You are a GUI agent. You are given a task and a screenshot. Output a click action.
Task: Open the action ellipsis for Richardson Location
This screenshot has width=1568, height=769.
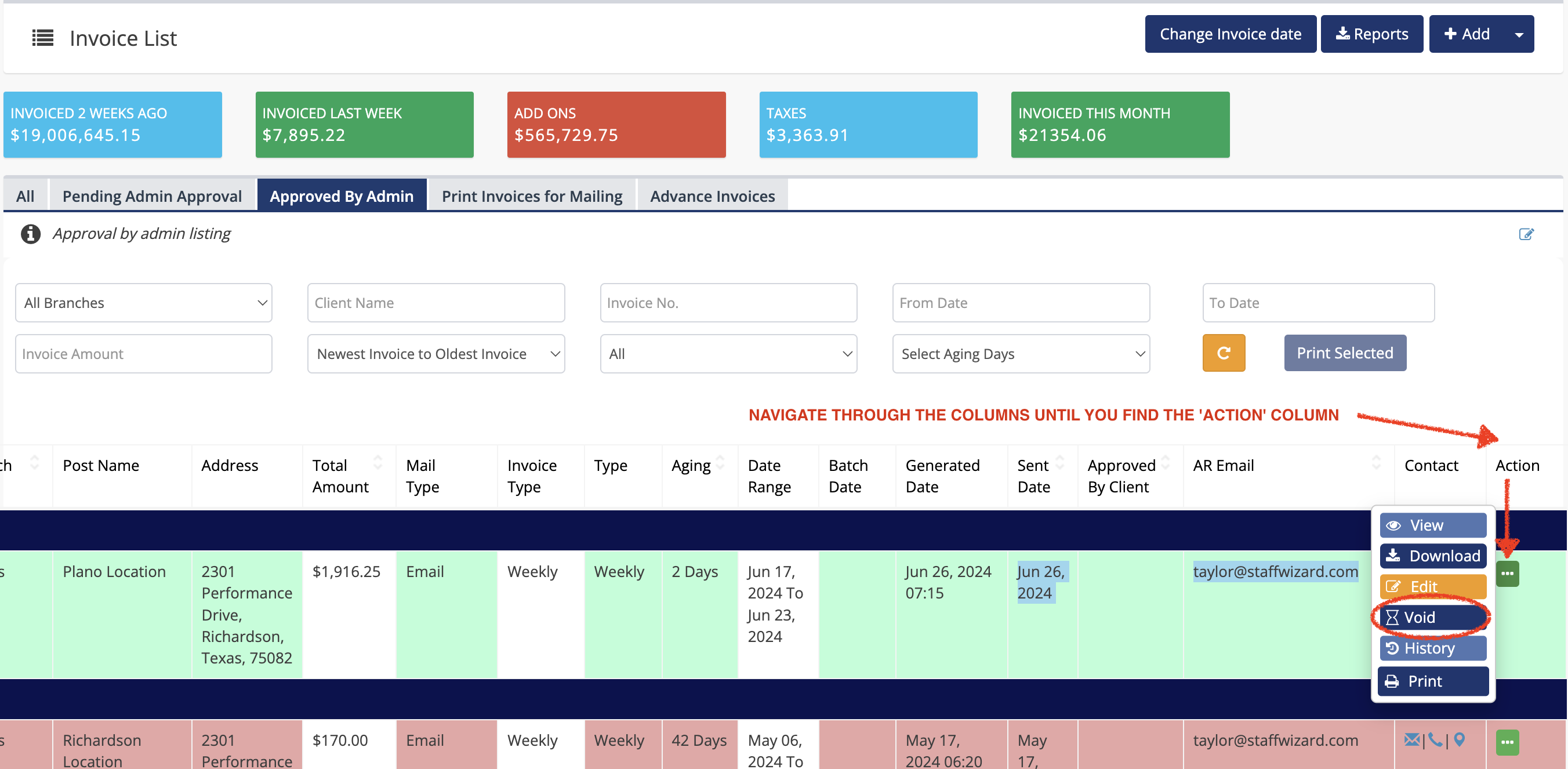point(1507,742)
